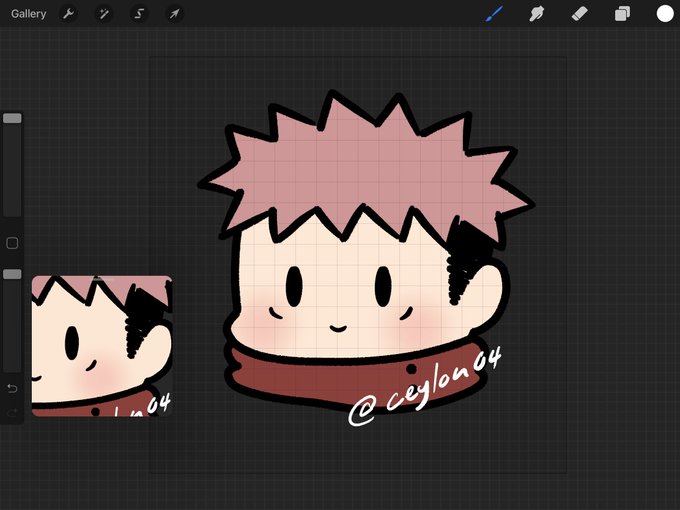Select the Smudge finger tool

coord(536,14)
